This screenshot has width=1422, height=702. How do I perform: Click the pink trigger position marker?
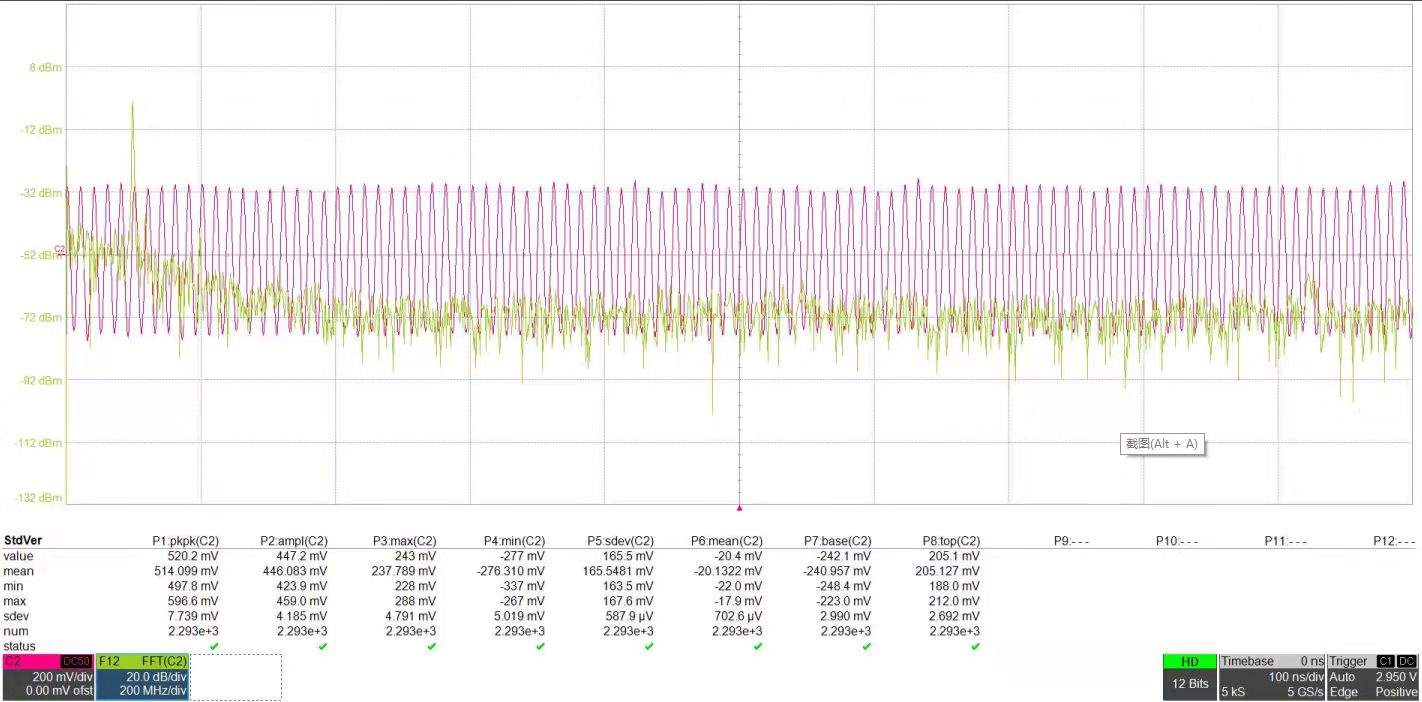coord(739,507)
